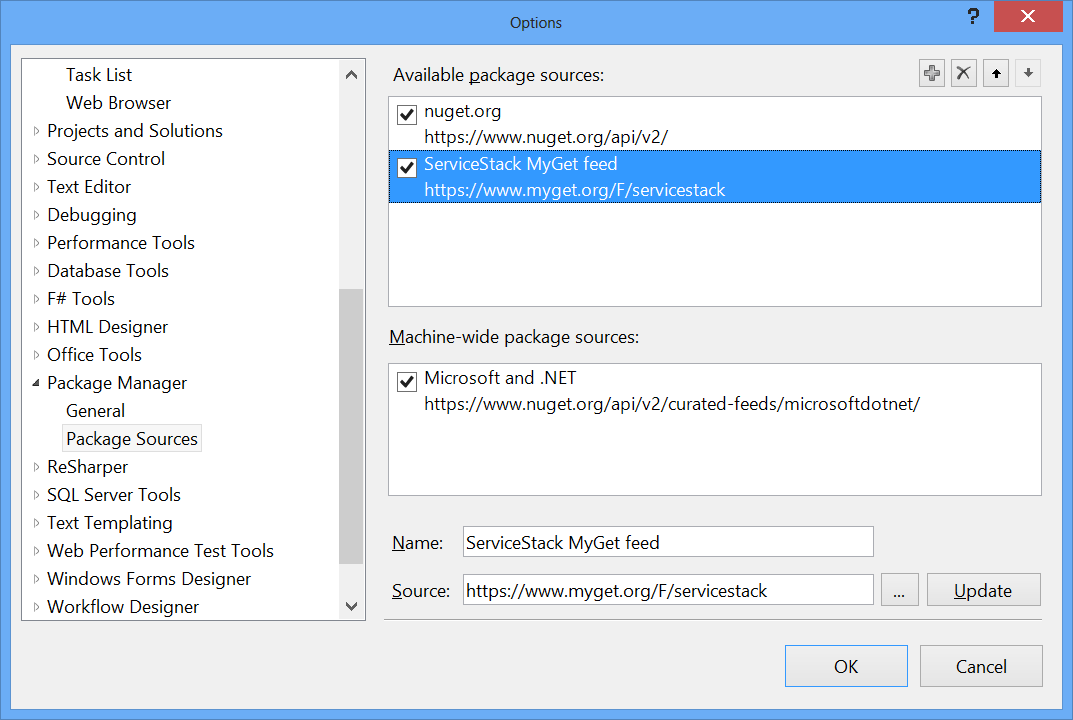Expand the Database Tools node
Viewport: 1073px width, 720px height.
coord(36,271)
